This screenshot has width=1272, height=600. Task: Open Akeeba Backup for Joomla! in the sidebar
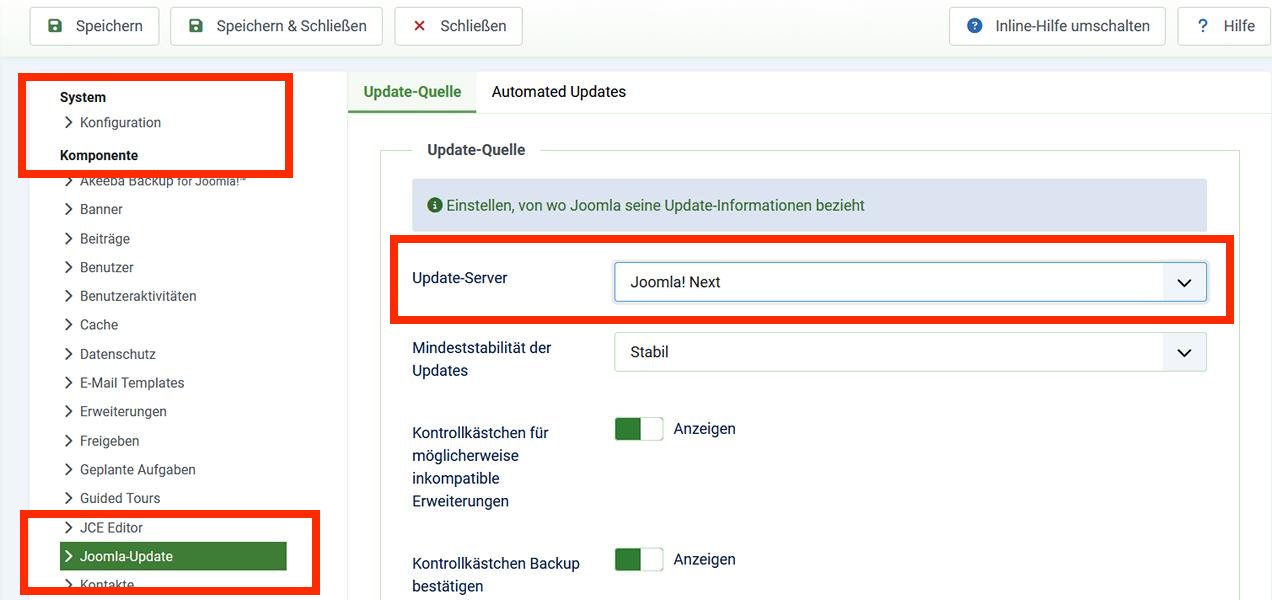(165, 180)
